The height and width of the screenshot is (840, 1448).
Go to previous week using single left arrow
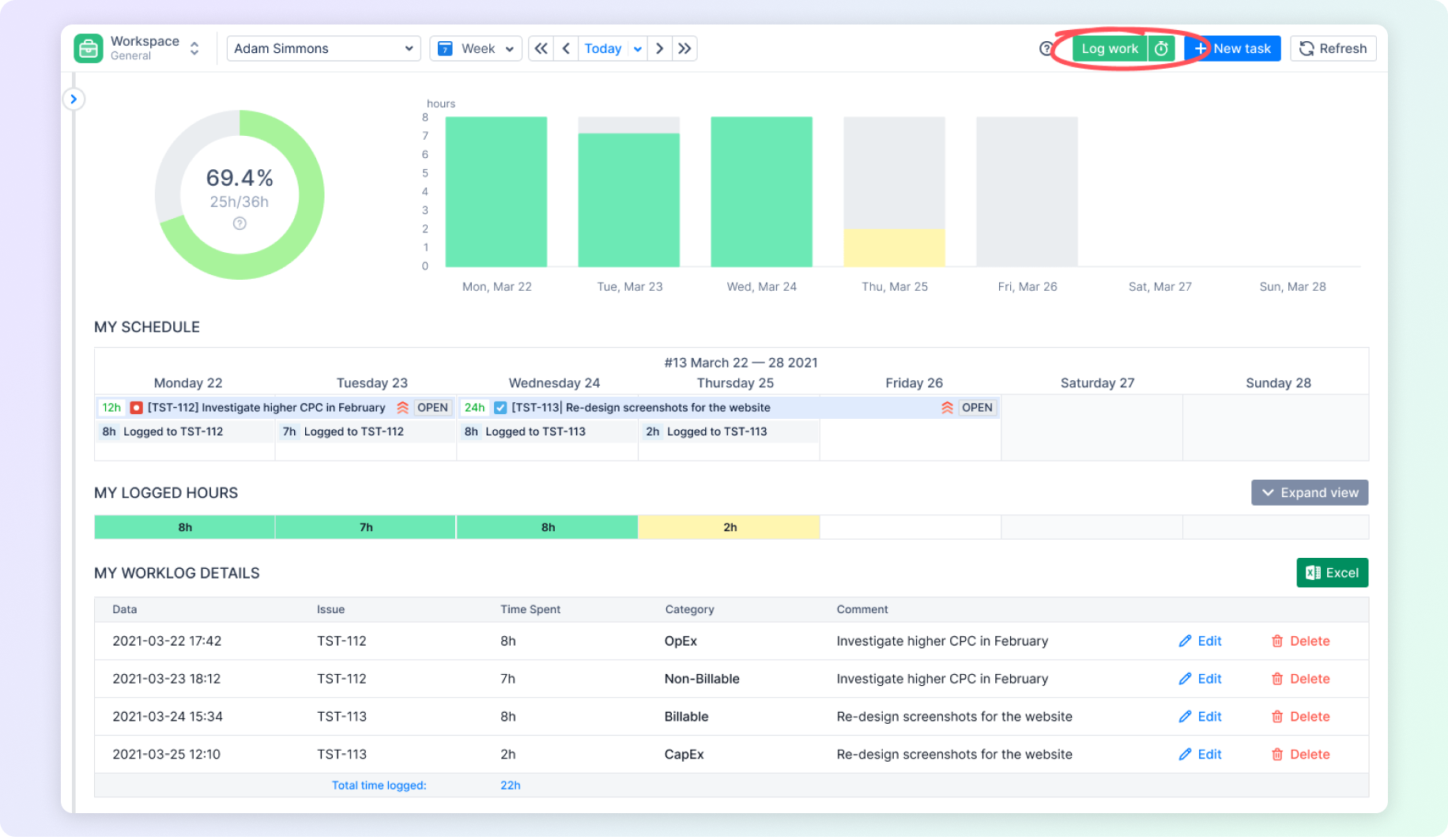[x=566, y=49]
